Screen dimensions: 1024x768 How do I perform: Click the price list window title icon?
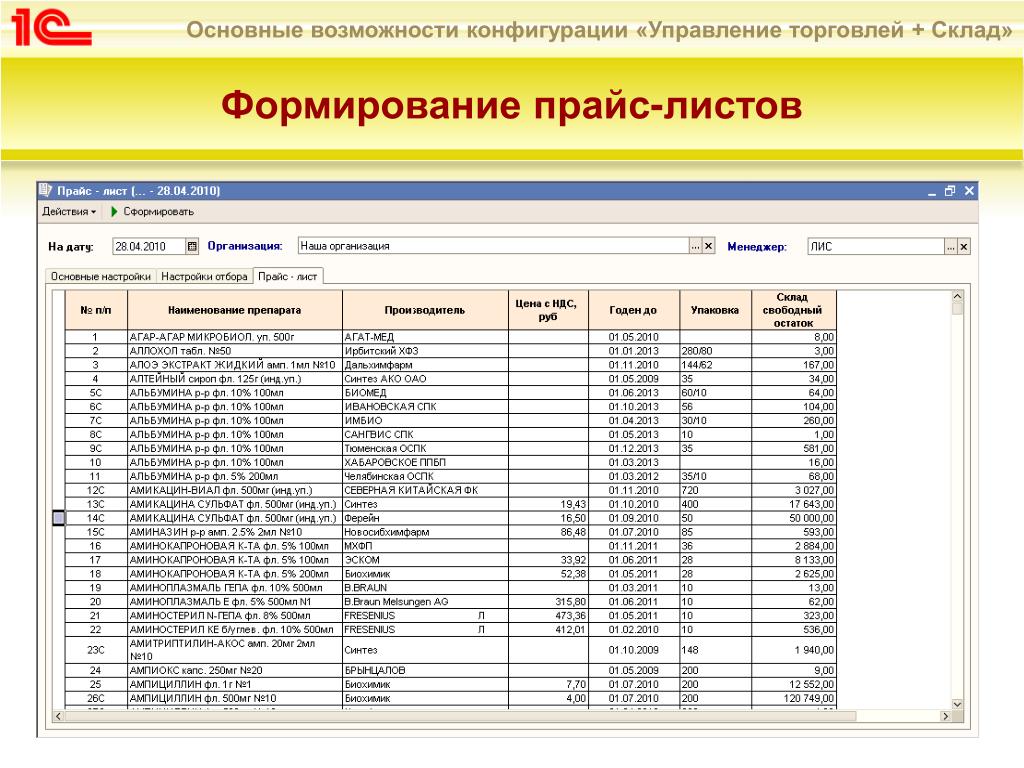pos(45,190)
